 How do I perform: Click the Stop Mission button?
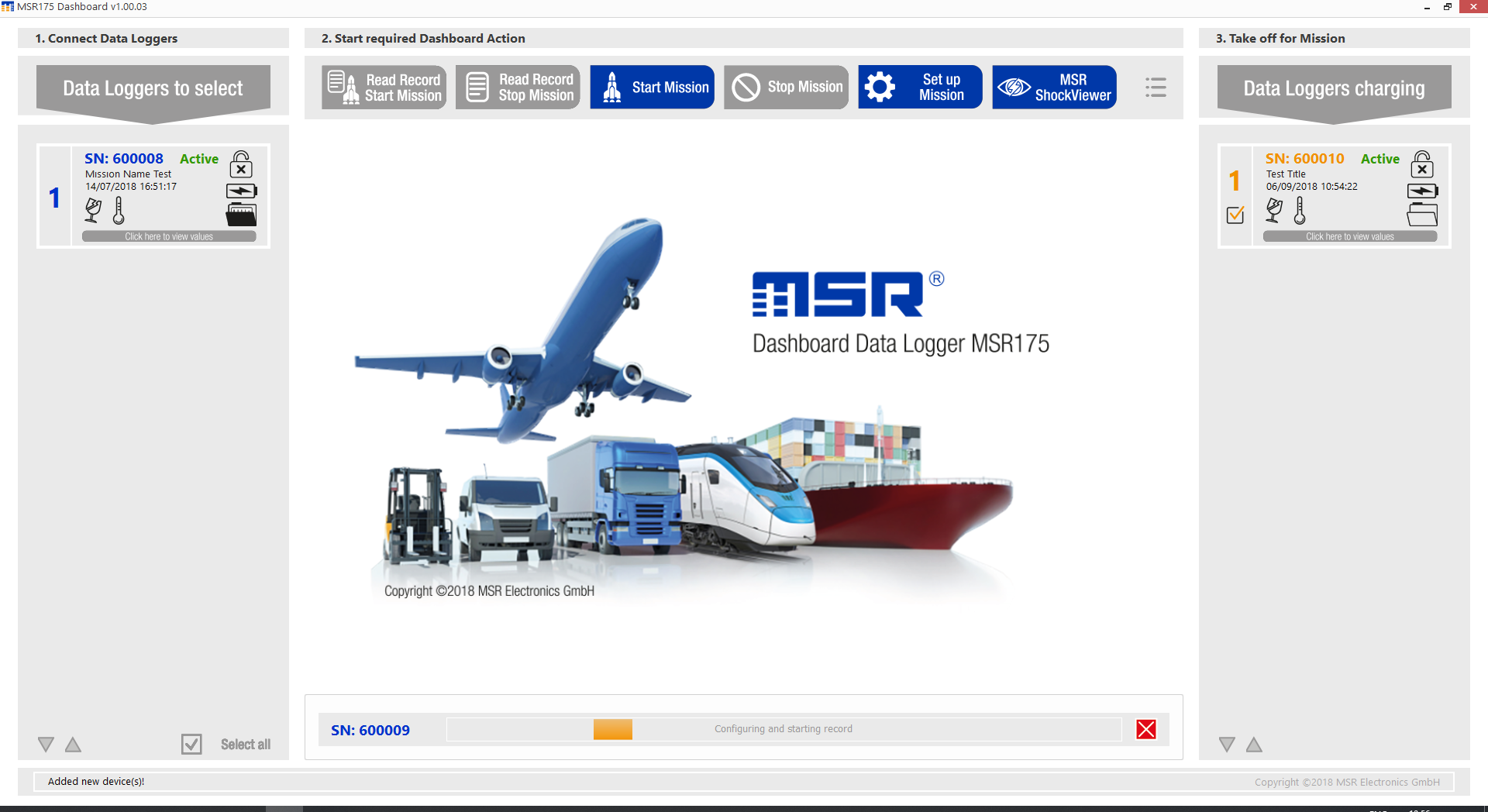click(786, 87)
